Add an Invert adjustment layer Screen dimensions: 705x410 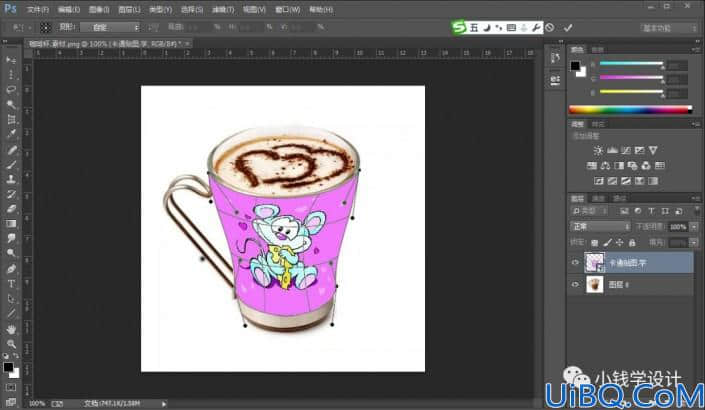(x=598, y=181)
